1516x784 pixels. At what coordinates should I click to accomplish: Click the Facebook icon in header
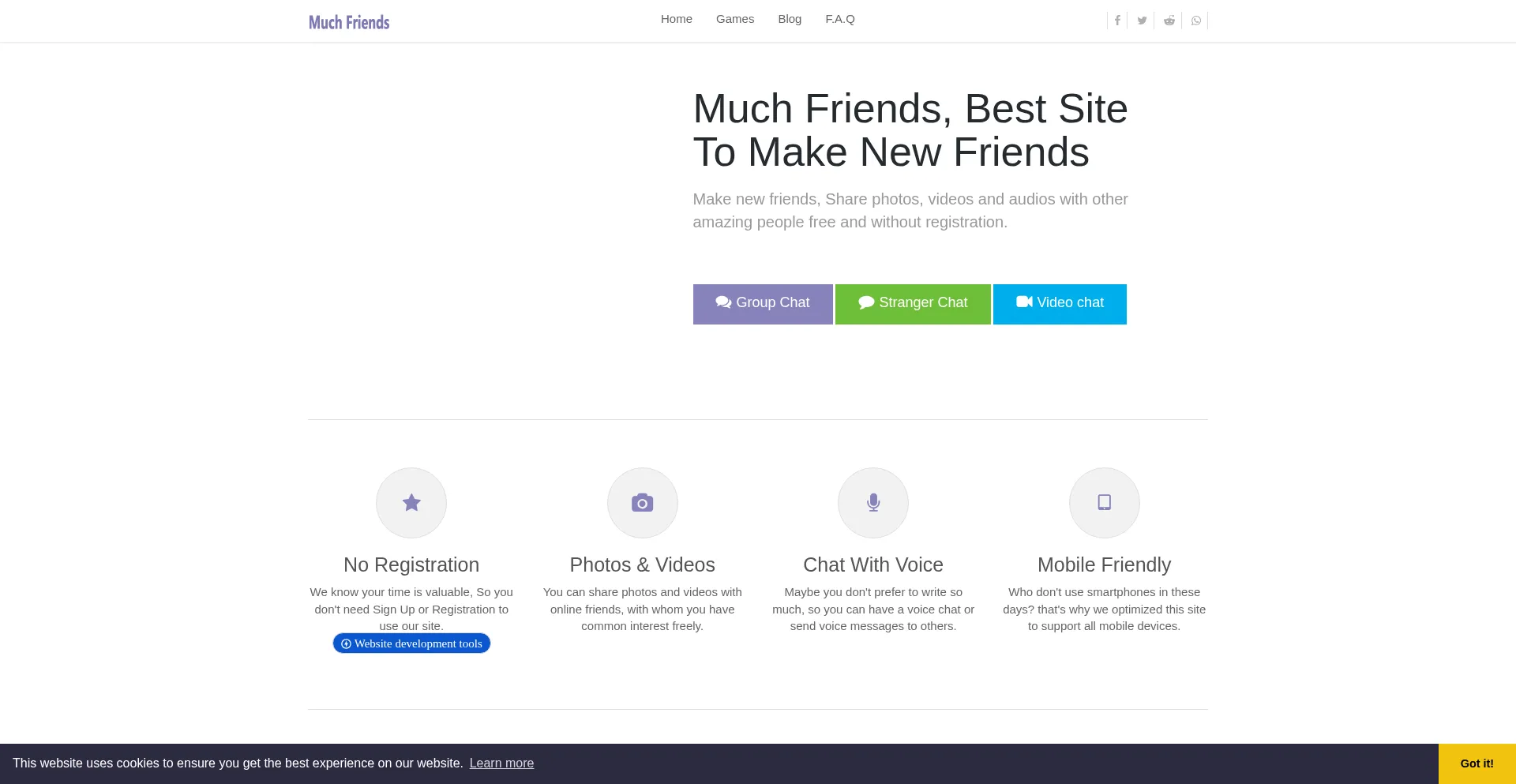click(1117, 21)
